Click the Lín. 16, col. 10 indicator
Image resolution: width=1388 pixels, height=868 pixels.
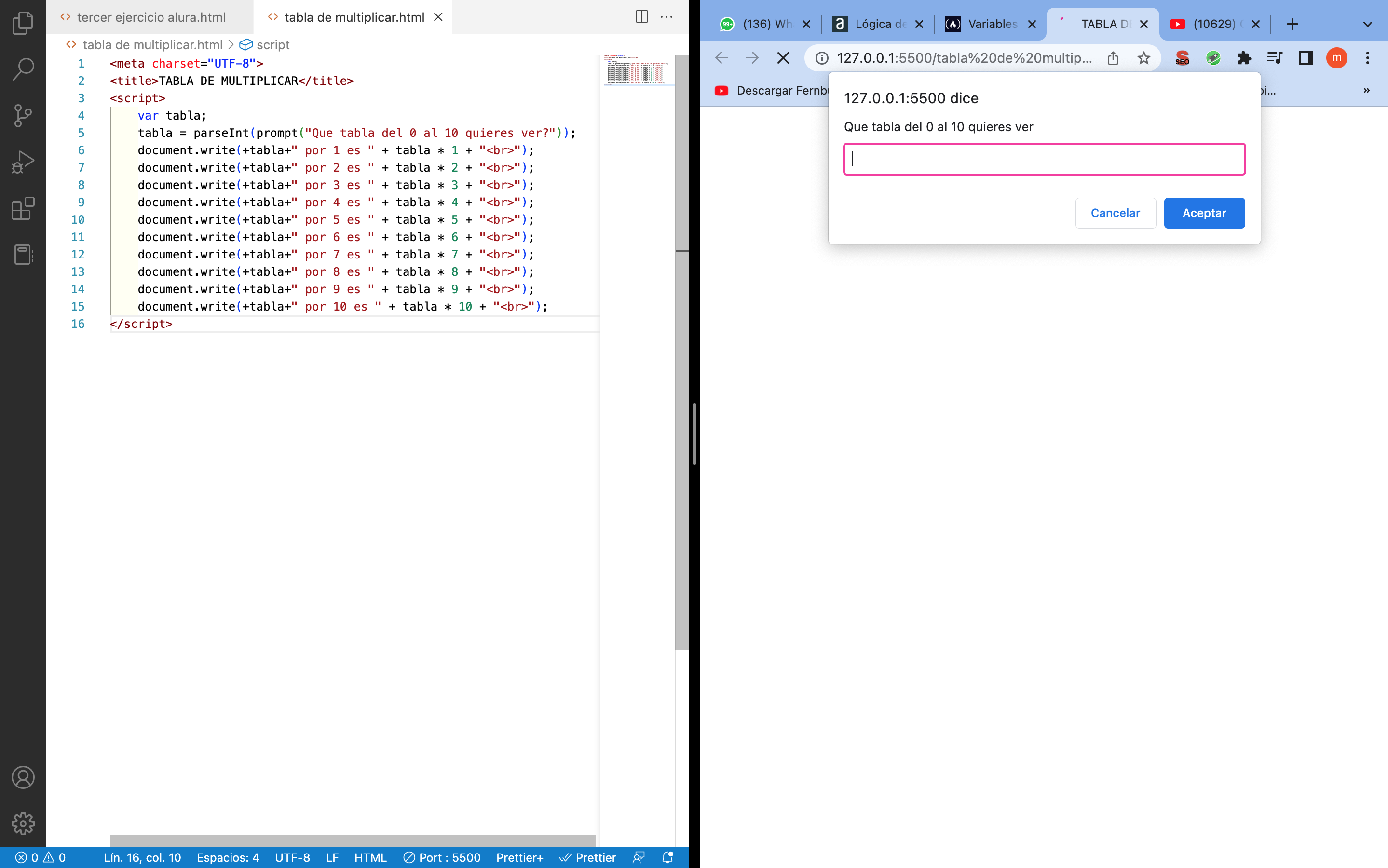coord(142,857)
